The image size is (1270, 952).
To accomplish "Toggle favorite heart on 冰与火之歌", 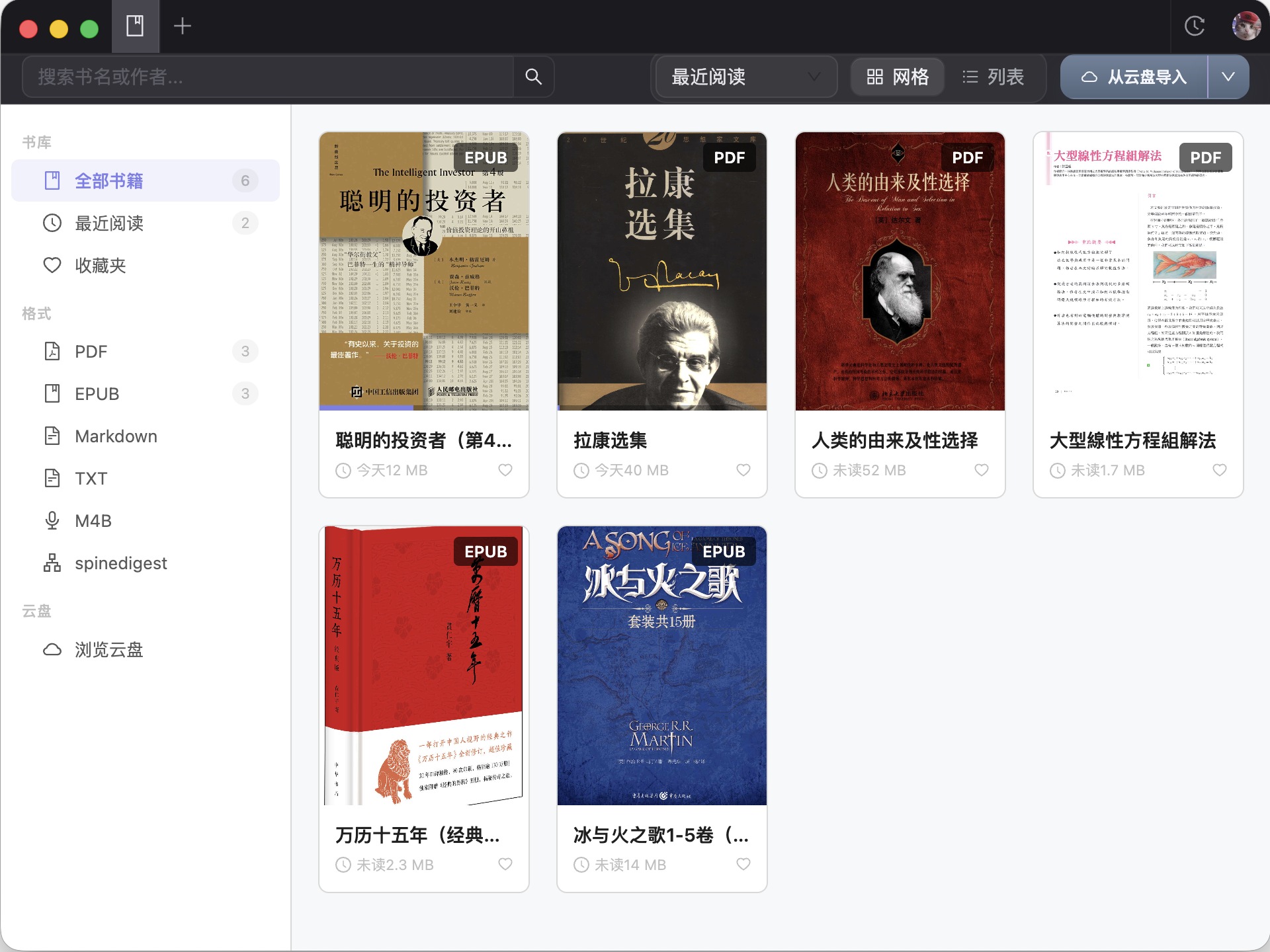I will pyautogui.click(x=743, y=864).
